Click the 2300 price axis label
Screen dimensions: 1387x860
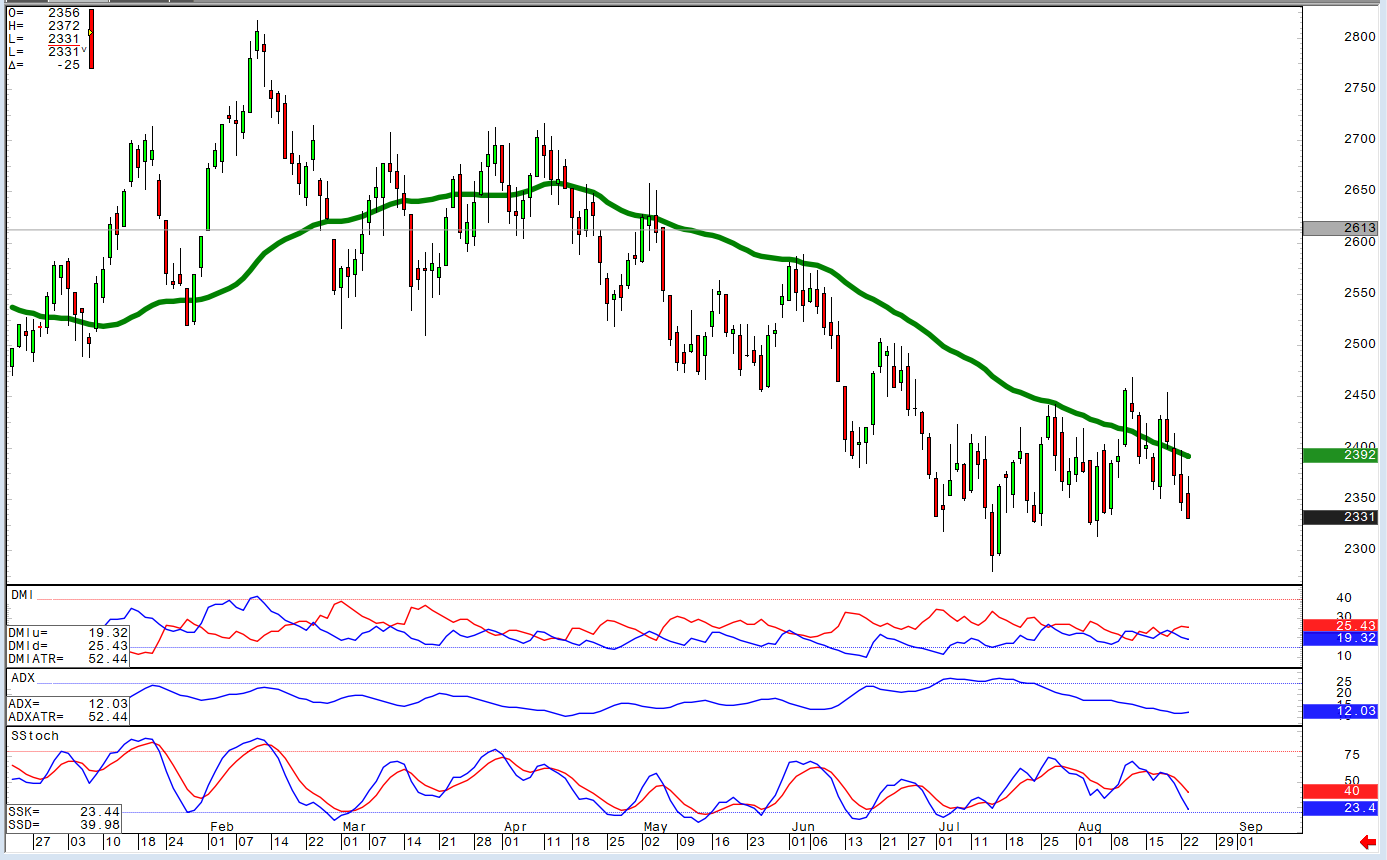[1360, 549]
